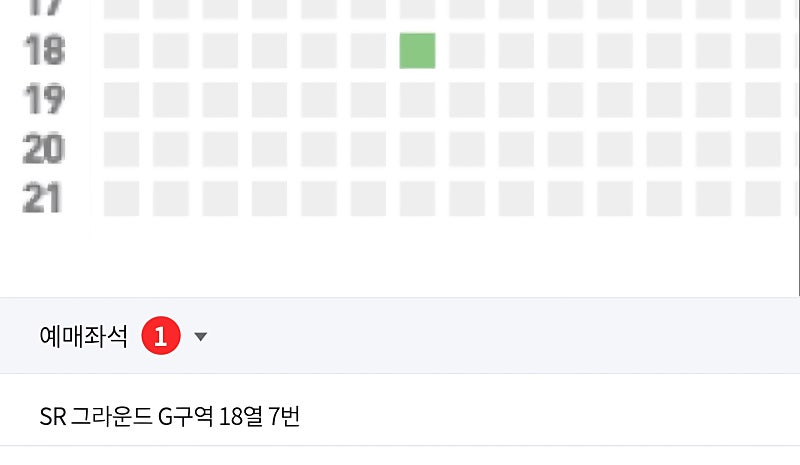Select seat 7 in row 19
Viewport: 800px width, 465px height.
point(417,99)
